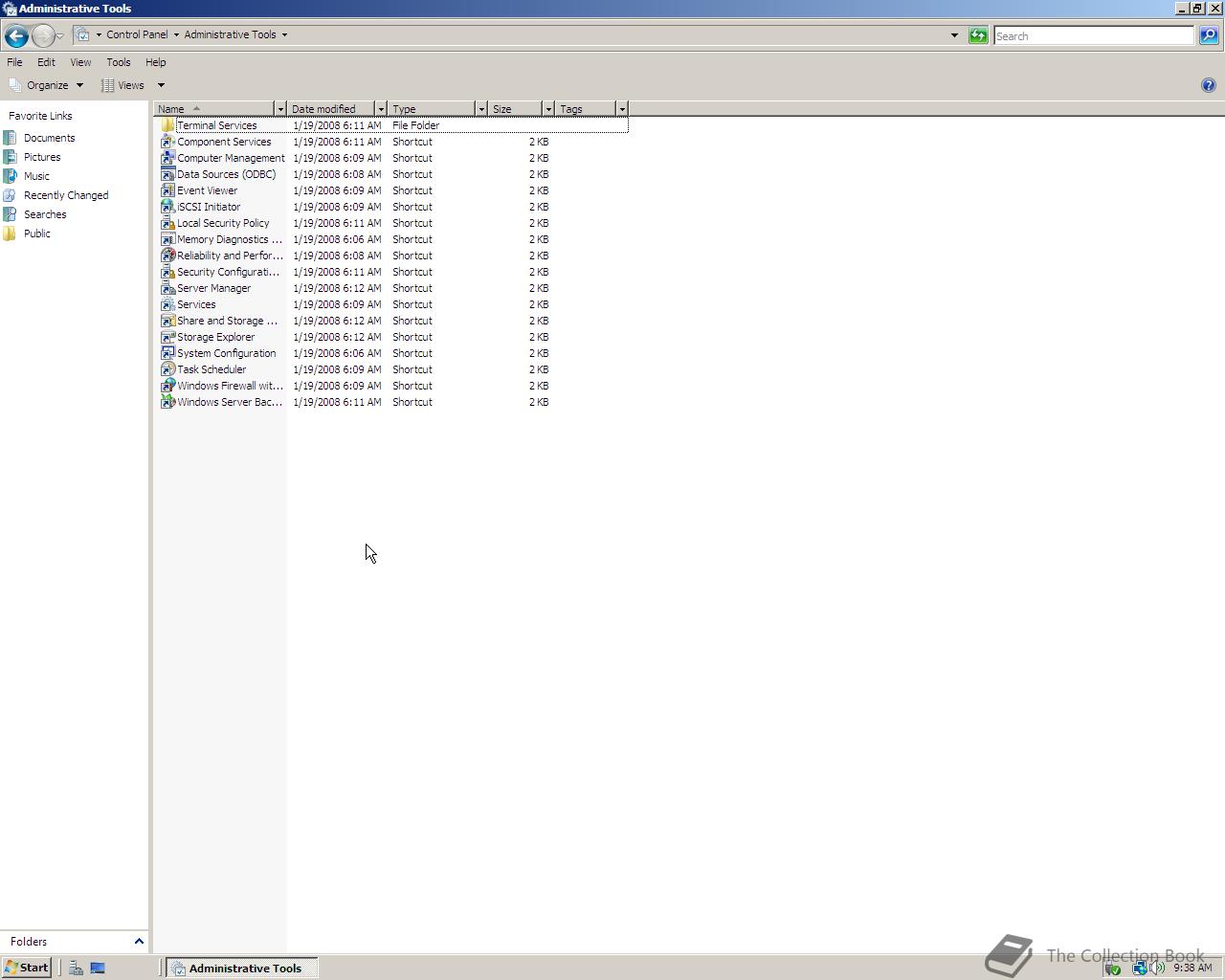1225x980 pixels.
Task: Click the Music icon in Favorite Links
Action: (x=10, y=176)
